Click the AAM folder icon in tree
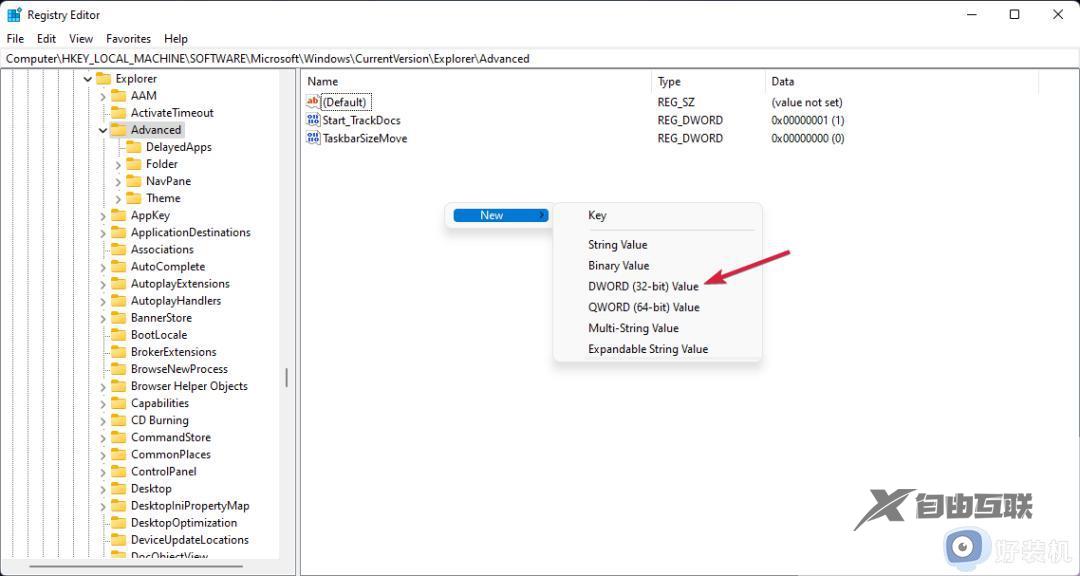The width and height of the screenshot is (1080, 576). point(118,96)
